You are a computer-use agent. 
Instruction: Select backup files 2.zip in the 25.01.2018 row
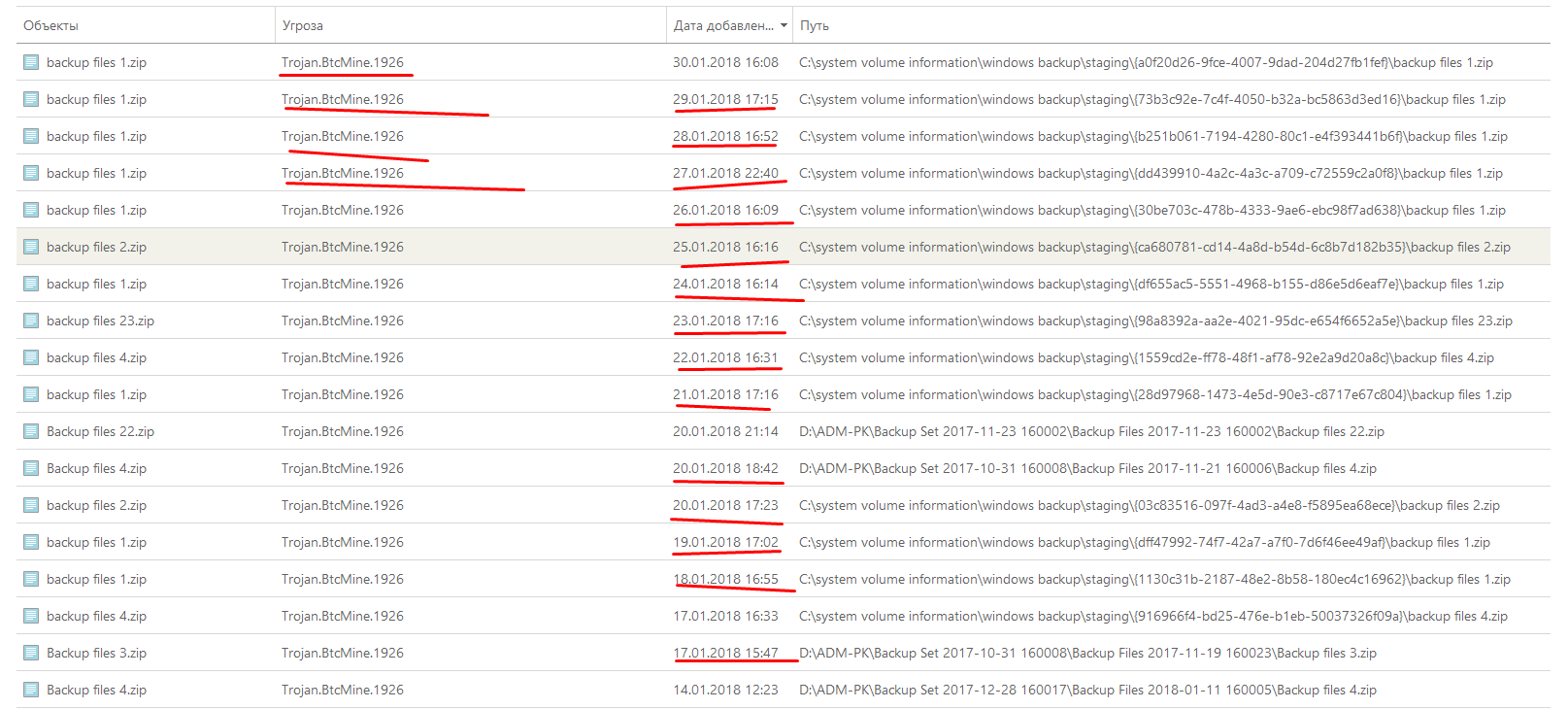(96, 247)
